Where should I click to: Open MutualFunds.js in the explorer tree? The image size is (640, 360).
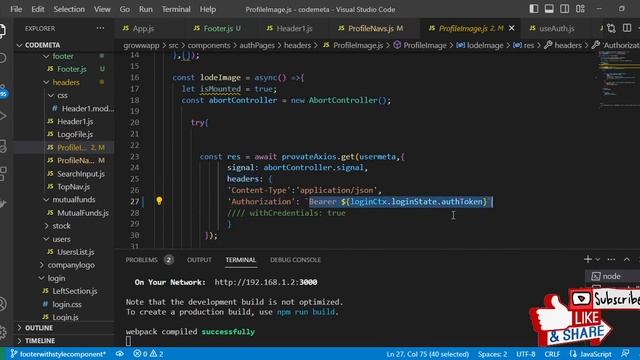(x=83, y=213)
